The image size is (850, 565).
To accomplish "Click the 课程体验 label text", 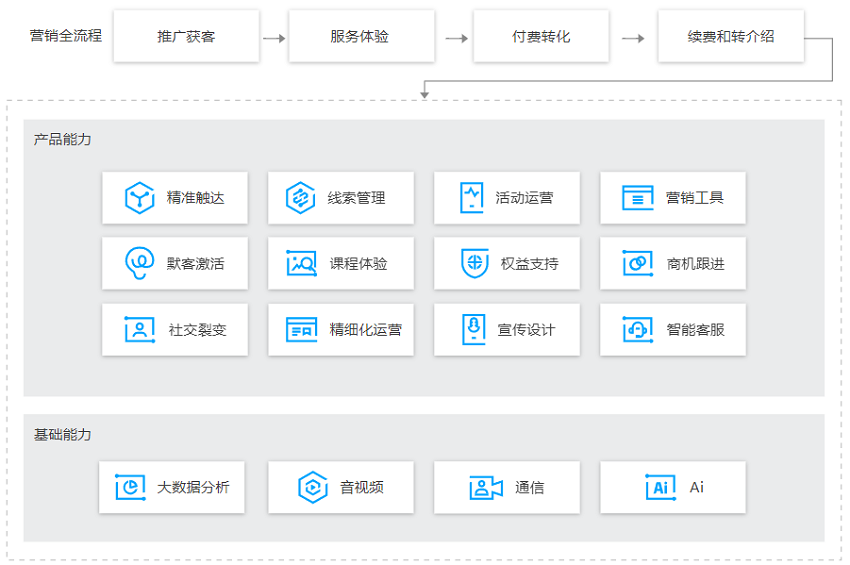I will click(x=358, y=264).
